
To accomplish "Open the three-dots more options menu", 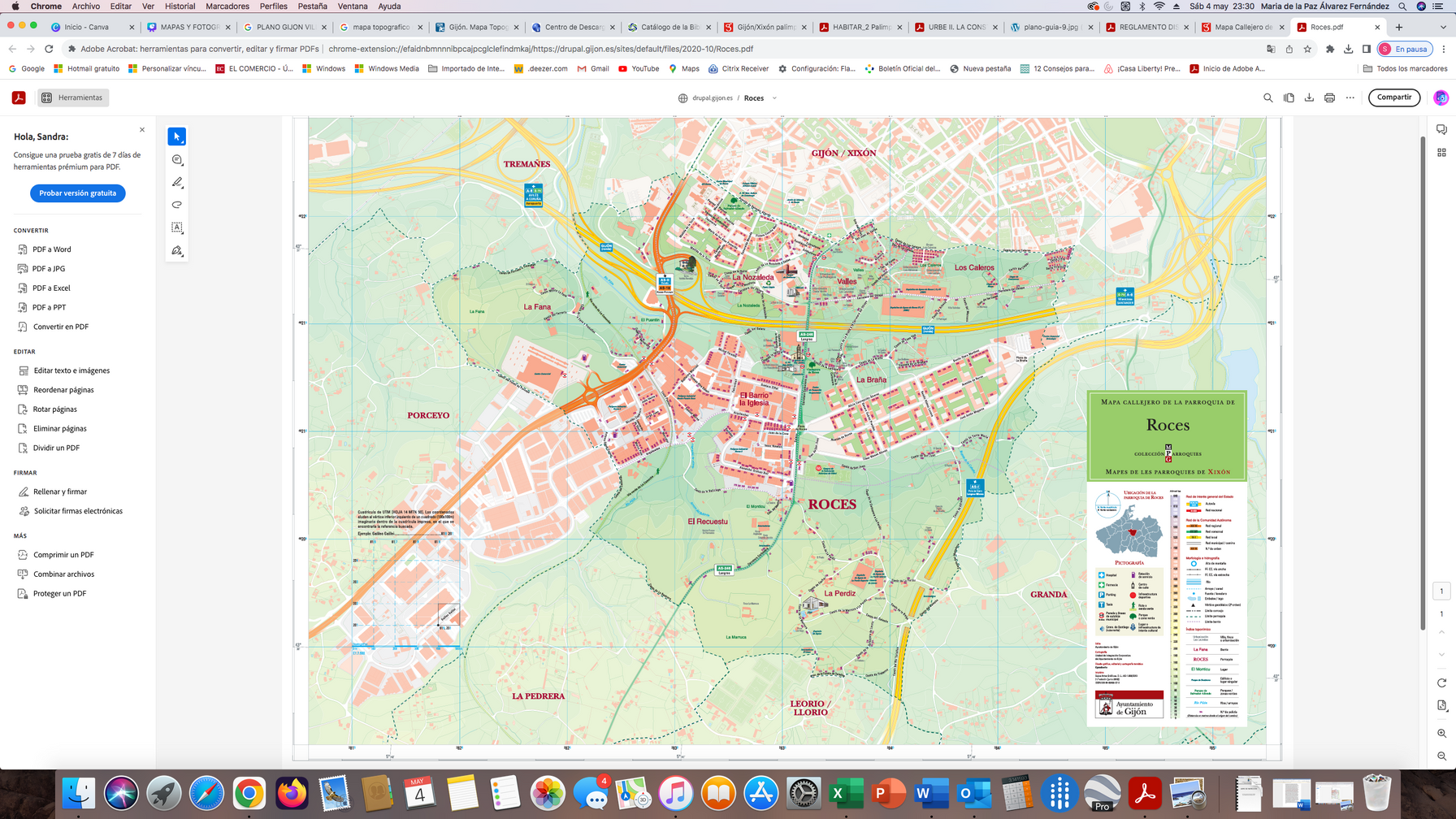I will click(1350, 97).
